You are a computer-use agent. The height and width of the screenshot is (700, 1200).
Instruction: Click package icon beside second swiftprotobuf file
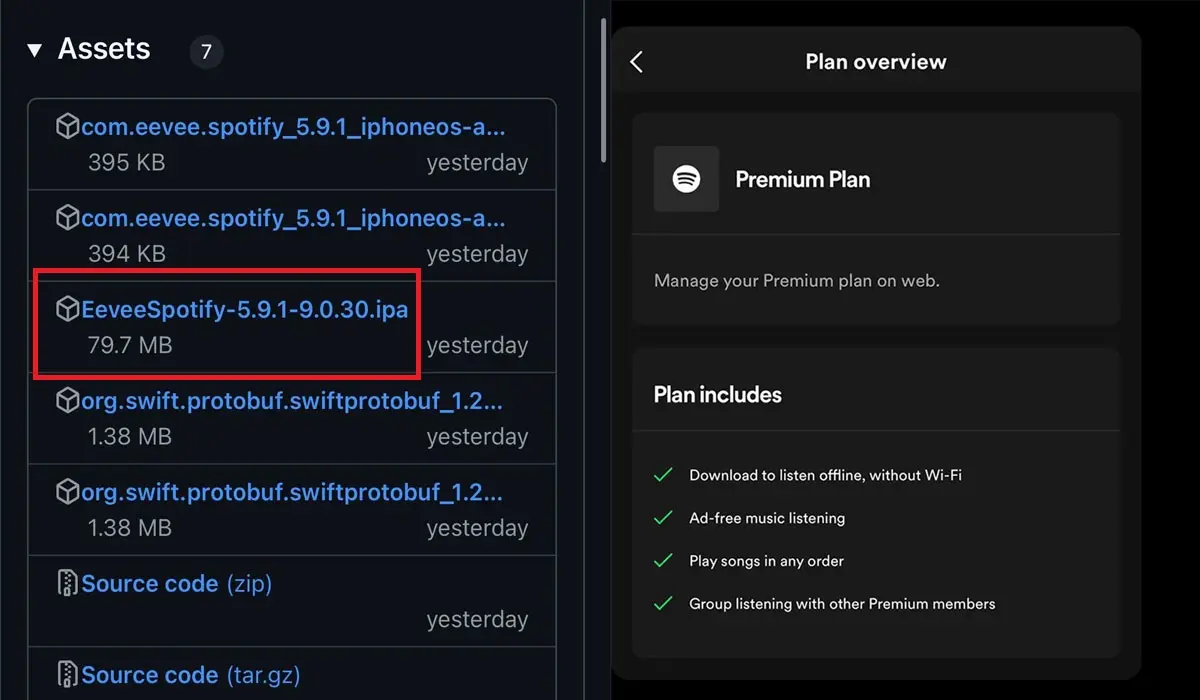click(x=67, y=492)
